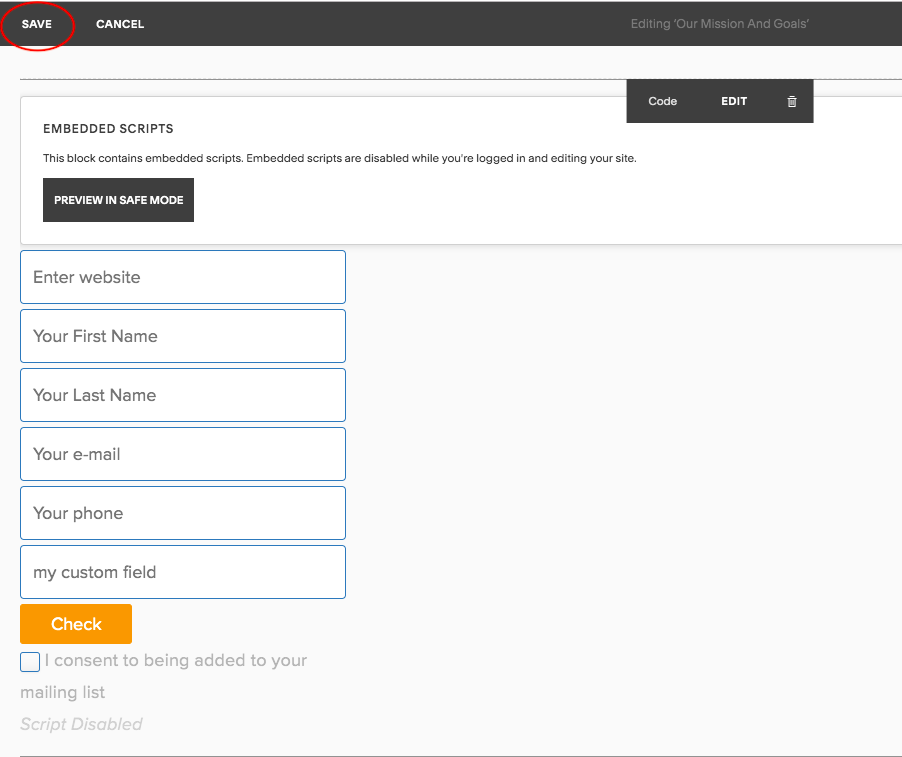Cancel editing the page
The image size is (902, 757).
(x=120, y=24)
